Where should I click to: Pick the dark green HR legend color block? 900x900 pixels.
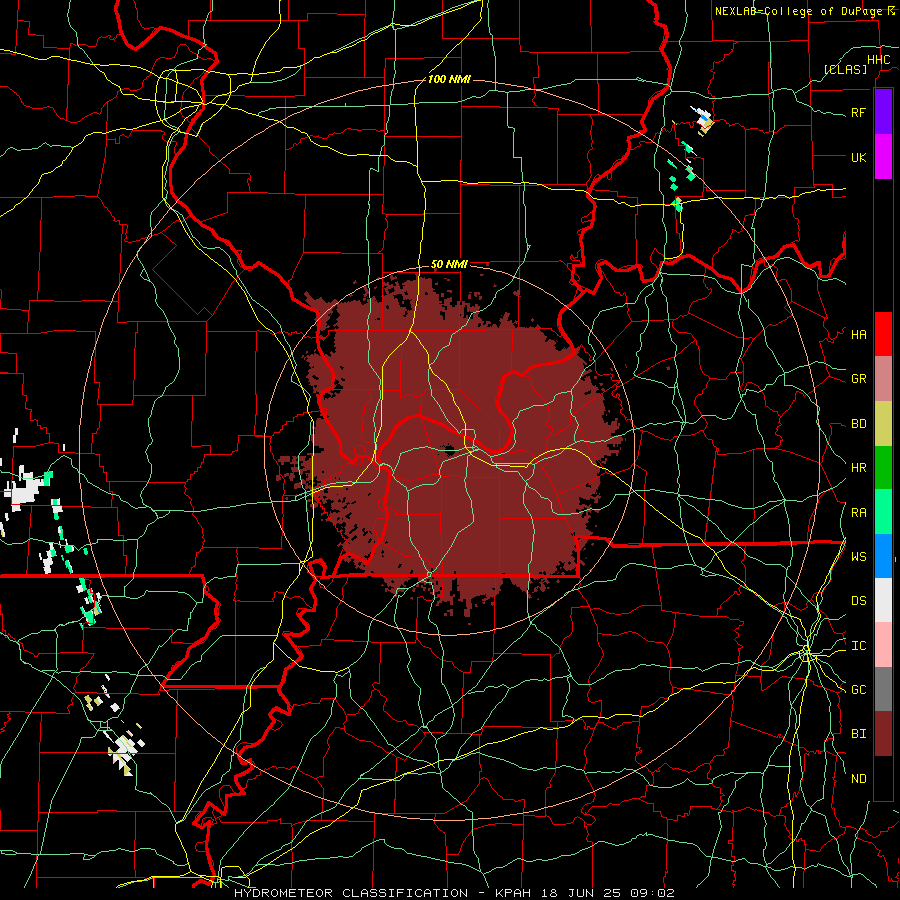point(883,468)
